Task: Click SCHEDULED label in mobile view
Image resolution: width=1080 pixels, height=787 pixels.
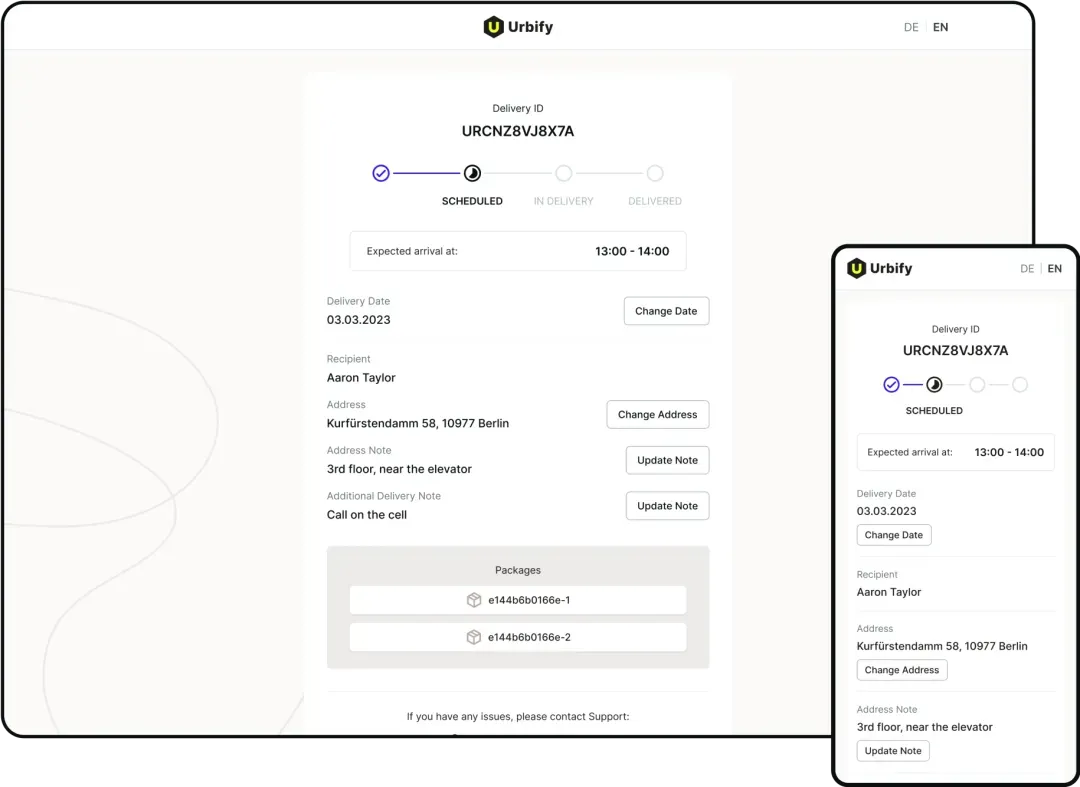Action: click(x=934, y=410)
